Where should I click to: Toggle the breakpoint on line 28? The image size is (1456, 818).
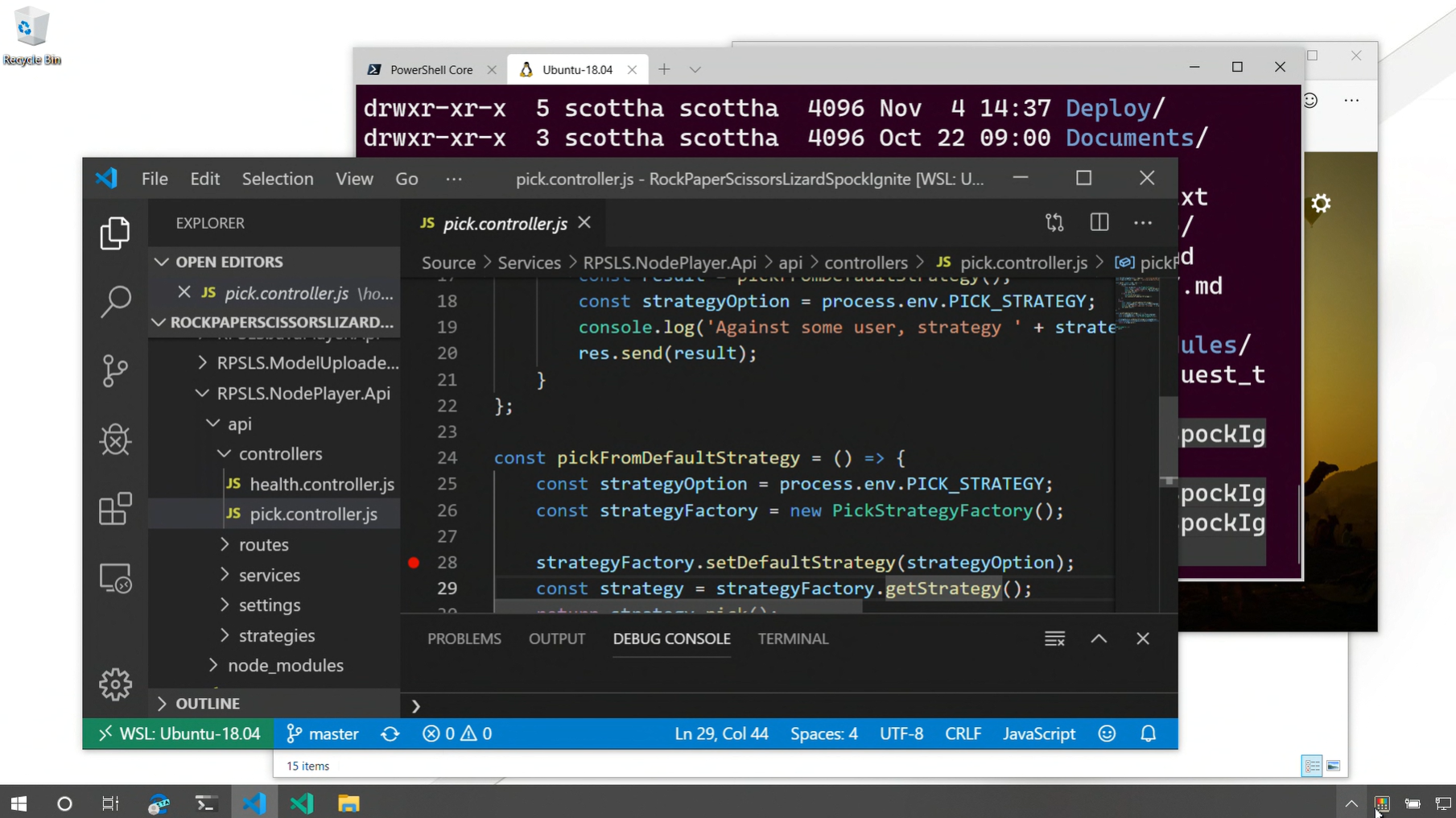point(414,563)
